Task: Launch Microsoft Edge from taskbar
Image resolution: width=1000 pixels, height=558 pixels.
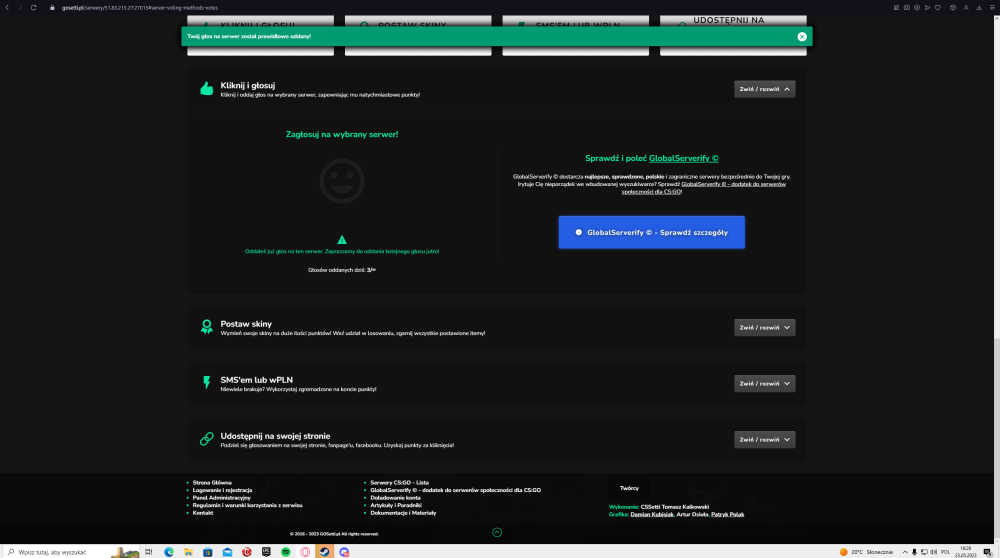Action: (169, 552)
